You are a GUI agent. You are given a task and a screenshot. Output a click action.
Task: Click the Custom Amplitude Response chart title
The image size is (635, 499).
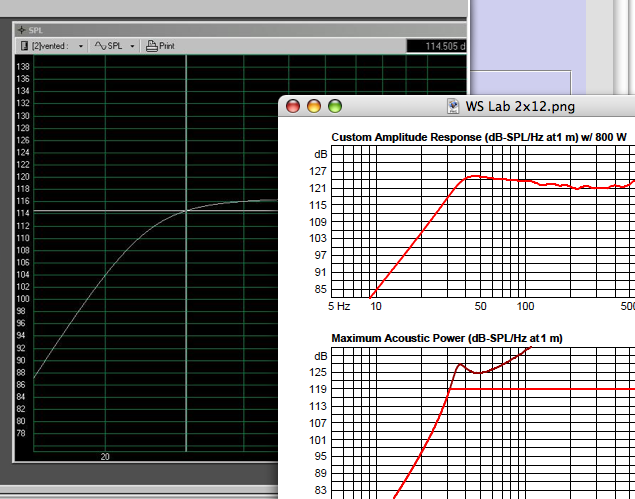(x=479, y=137)
